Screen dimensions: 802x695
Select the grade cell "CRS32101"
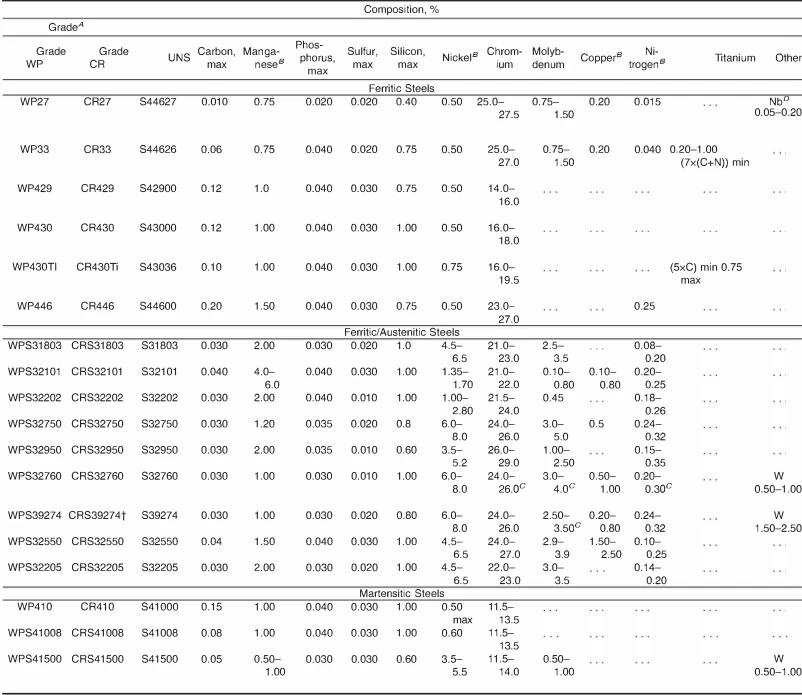97,371
